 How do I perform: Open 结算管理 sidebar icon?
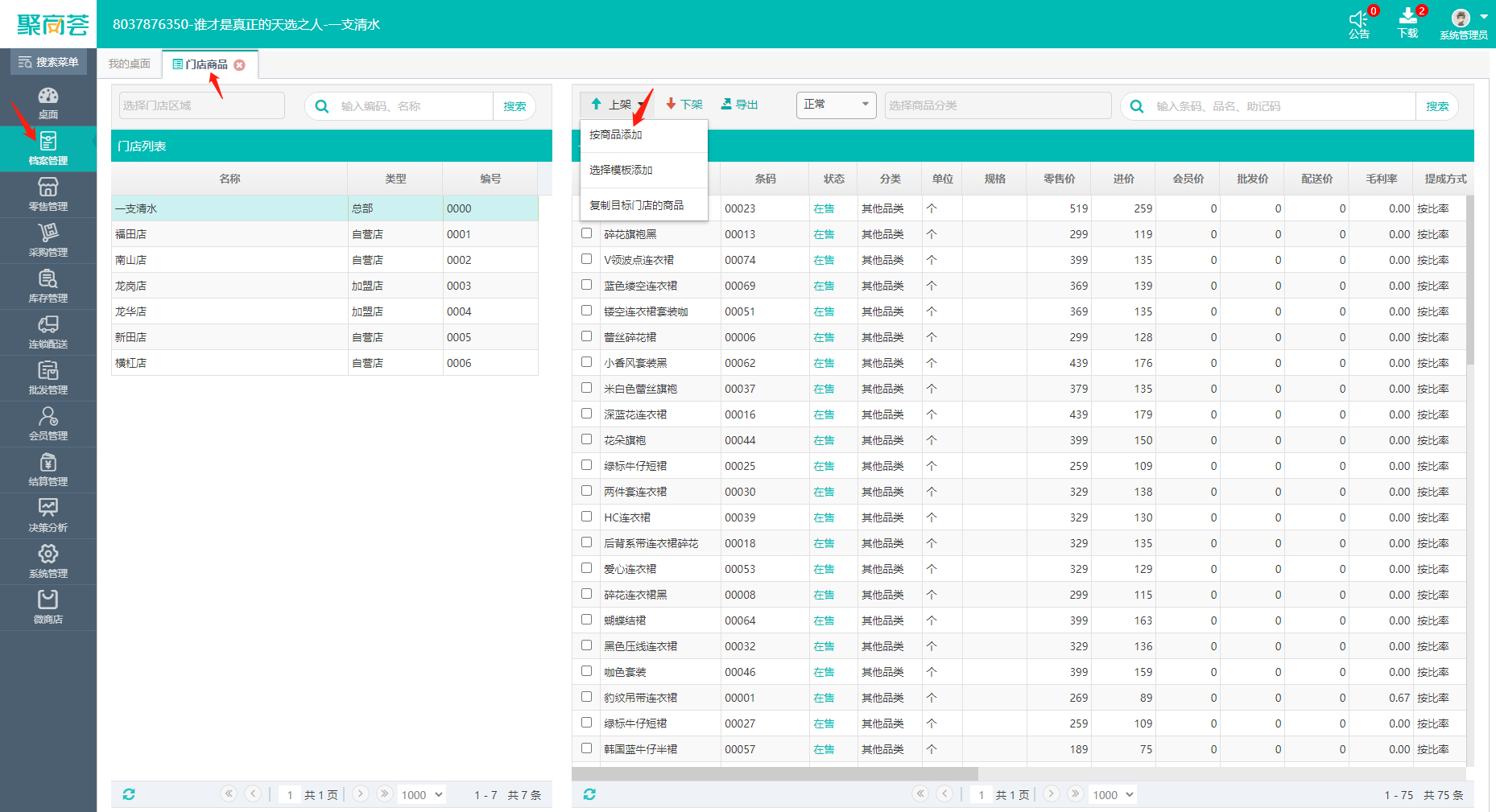(48, 470)
